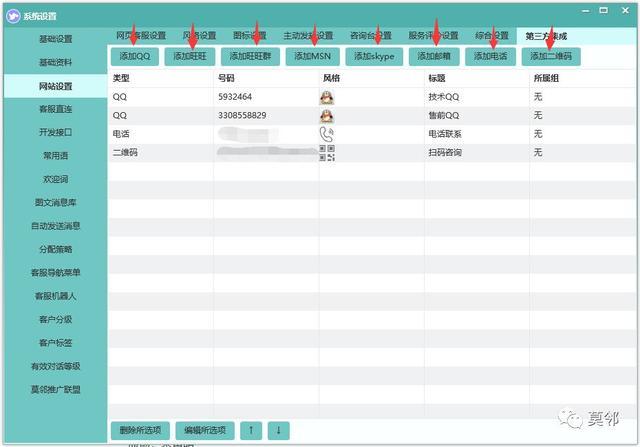Open 图文消息库 in the sidebar

pyautogui.click(x=56, y=202)
